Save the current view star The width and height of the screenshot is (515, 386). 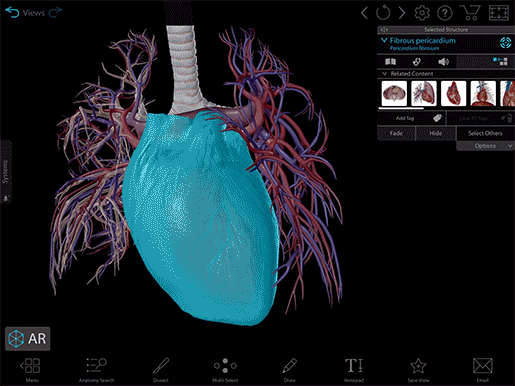(418, 369)
